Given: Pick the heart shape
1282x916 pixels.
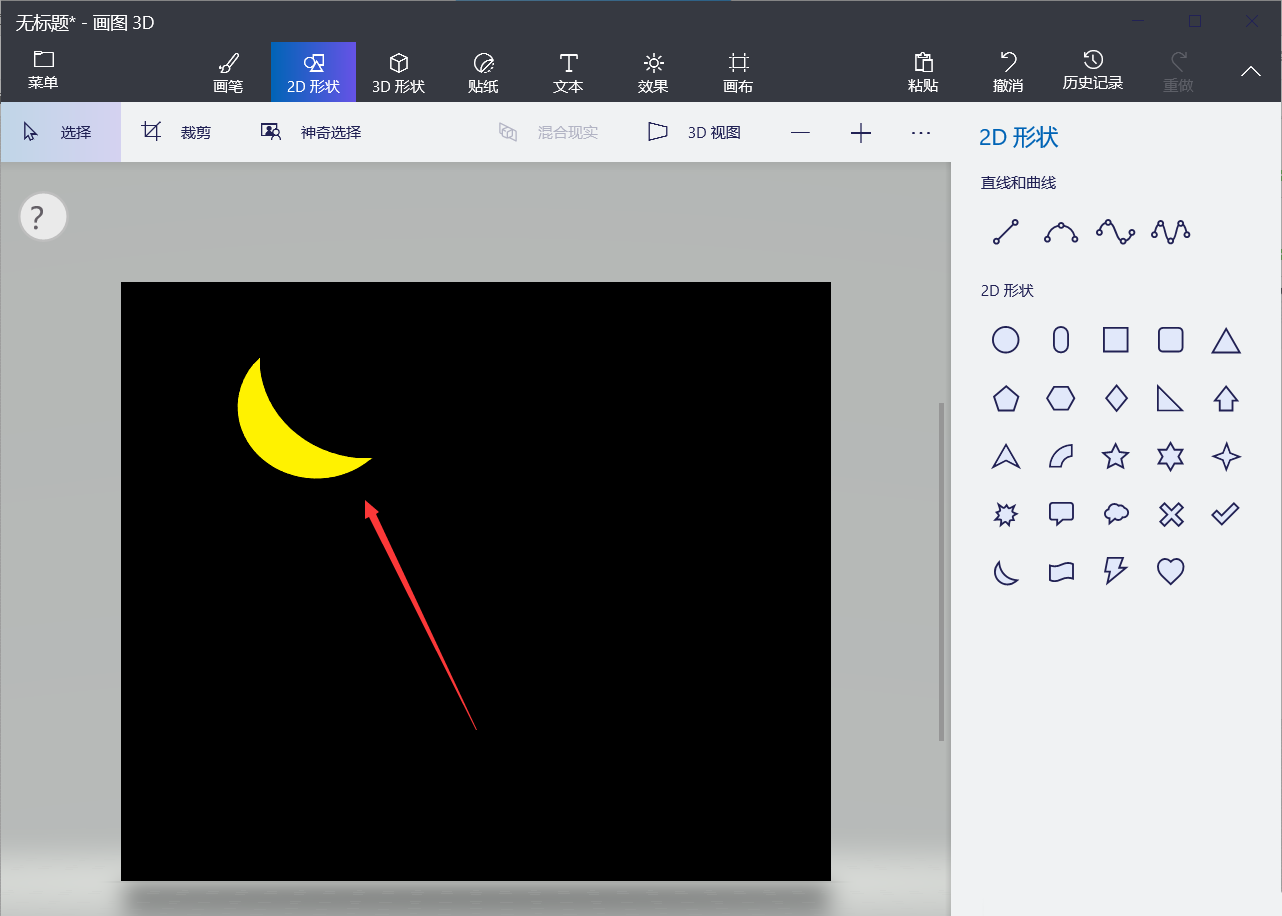Looking at the screenshot, I should coord(1171,572).
